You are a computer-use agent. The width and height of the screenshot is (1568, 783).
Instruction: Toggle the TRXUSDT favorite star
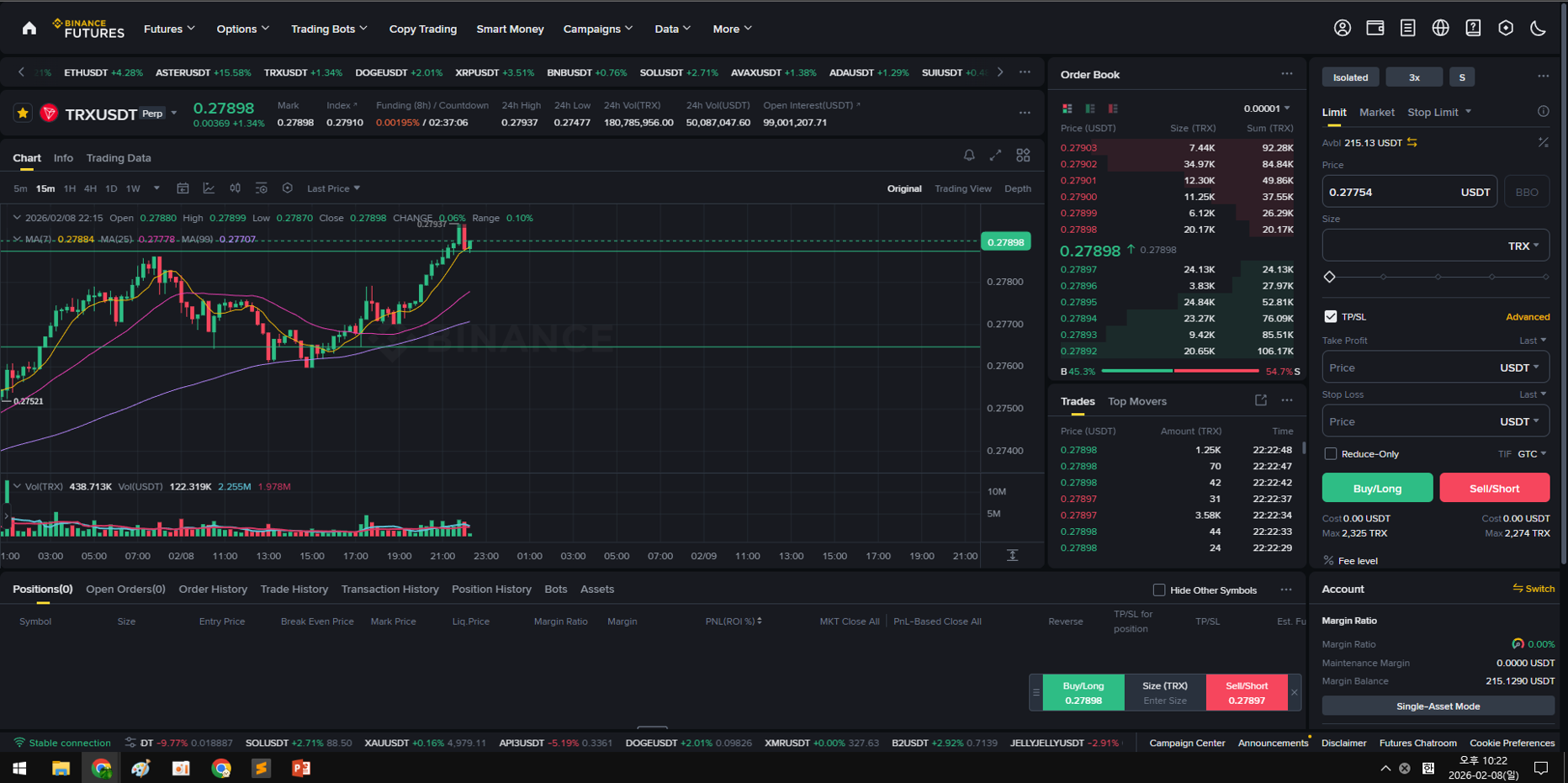pos(23,113)
